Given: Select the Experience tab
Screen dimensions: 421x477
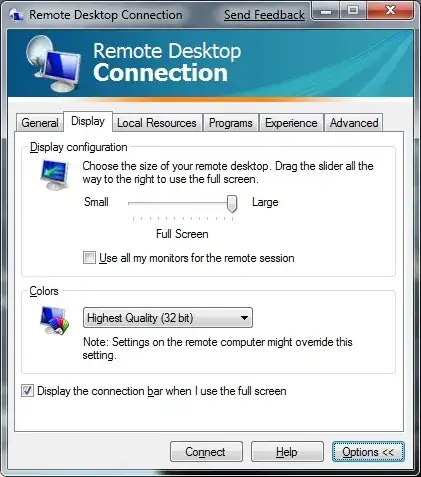Looking at the screenshot, I should coord(291,123).
